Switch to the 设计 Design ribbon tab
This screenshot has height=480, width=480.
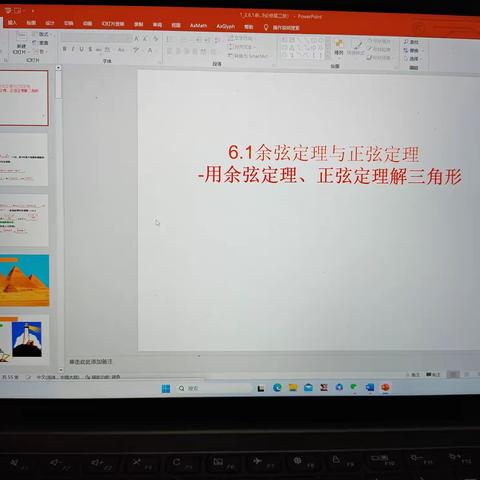point(50,23)
